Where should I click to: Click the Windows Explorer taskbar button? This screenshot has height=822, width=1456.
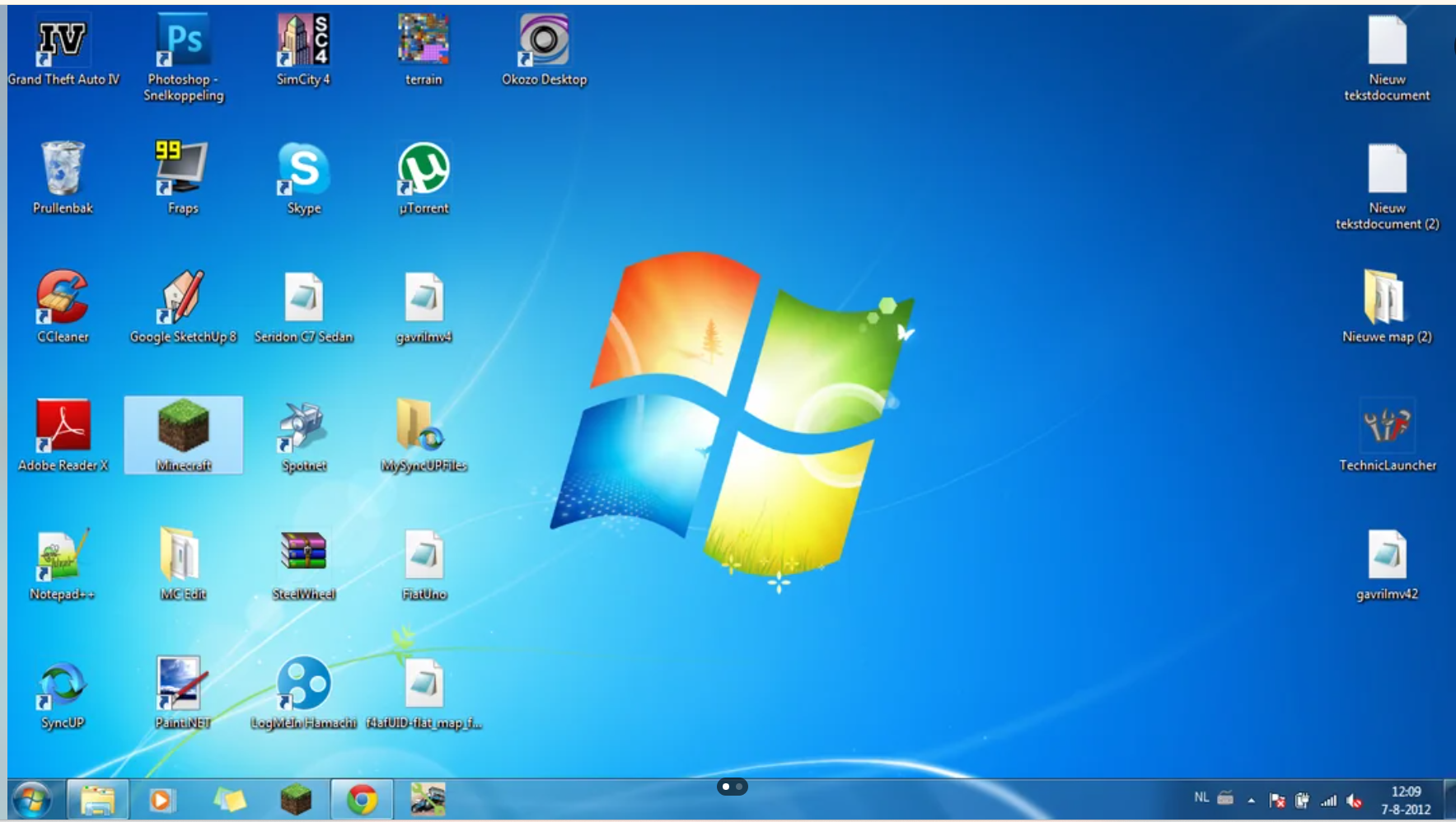(x=97, y=800)
